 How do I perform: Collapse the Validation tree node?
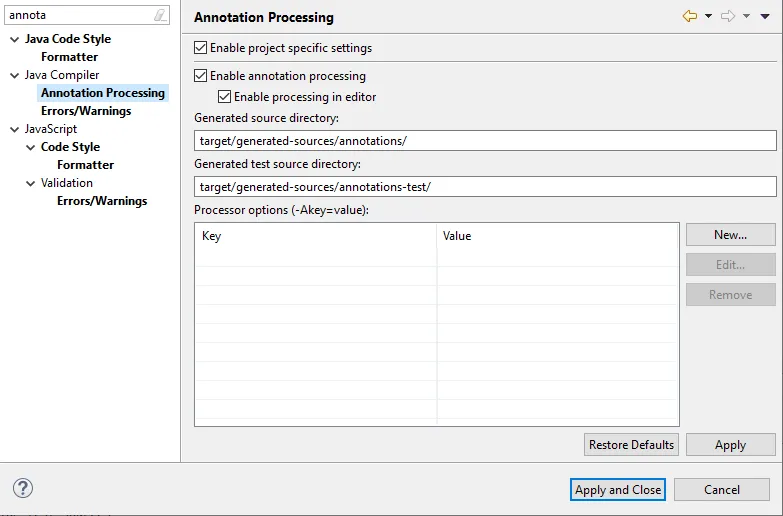30,183
